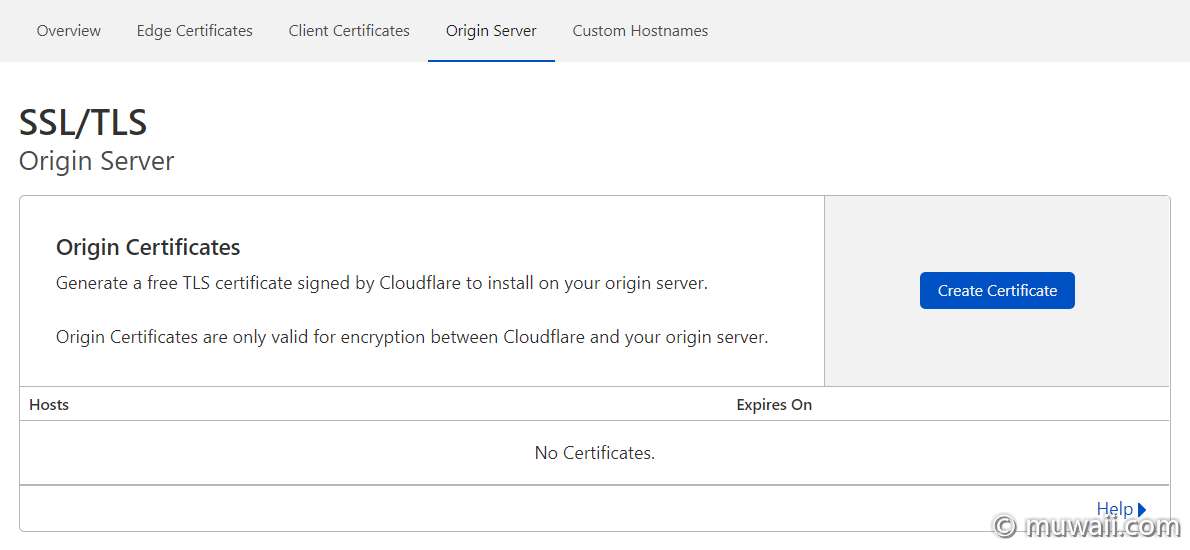Select the No Certificates empty row
The height and width of the screenshot is (550, 1190).
pos(594,453)
